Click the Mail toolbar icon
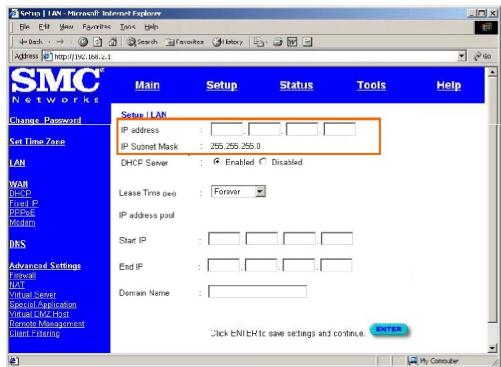 pos(259,42)
